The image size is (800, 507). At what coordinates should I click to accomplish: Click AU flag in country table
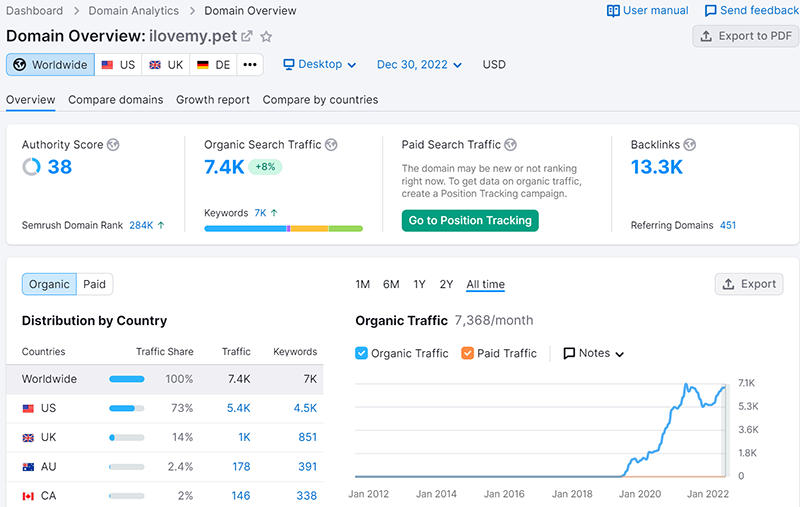pyautogui.click(x=29, y=467)
